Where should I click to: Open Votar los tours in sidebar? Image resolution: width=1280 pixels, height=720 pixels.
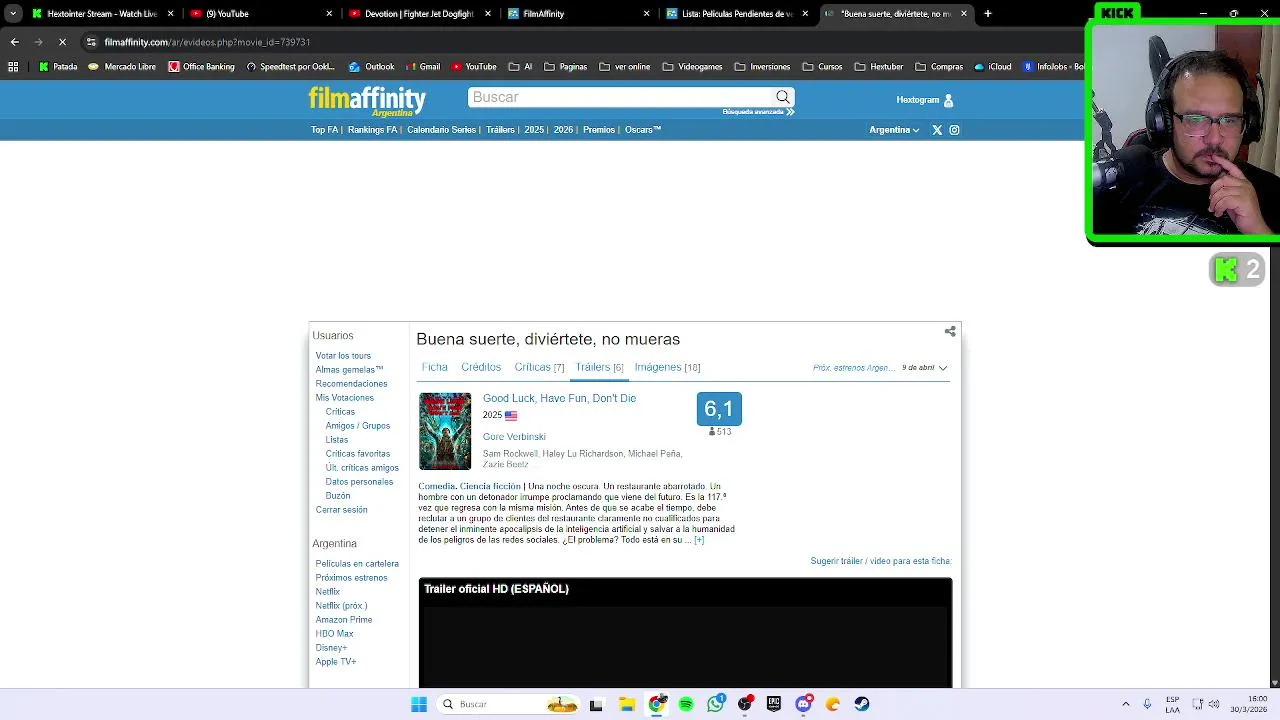[x=343, y=356]
